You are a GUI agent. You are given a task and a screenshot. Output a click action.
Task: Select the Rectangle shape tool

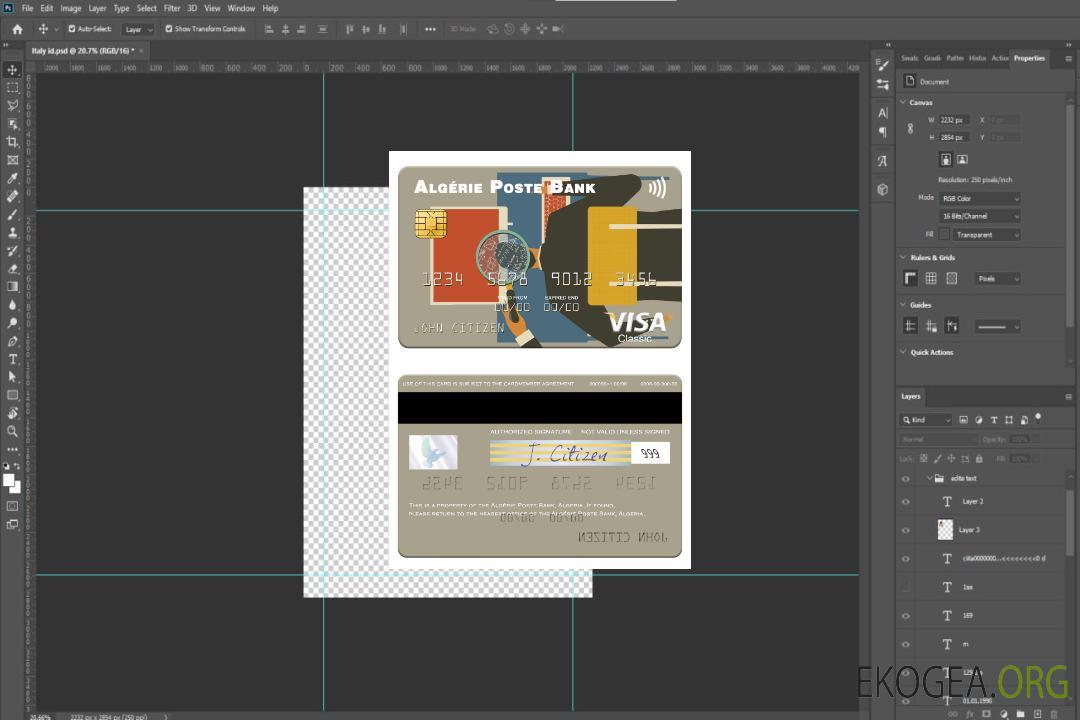(x=12, y=395)
